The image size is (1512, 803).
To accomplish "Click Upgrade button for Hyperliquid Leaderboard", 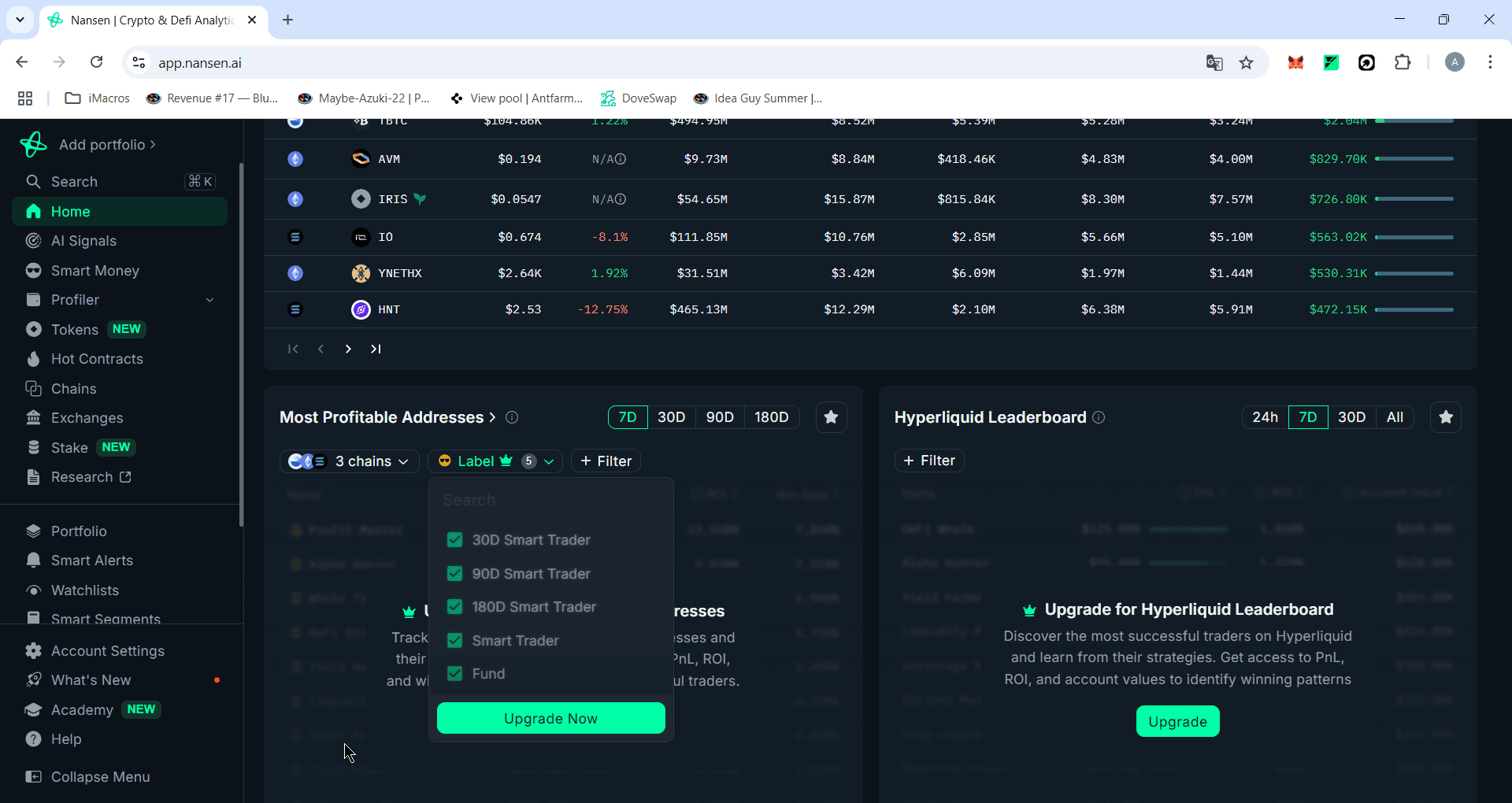I will [x=1177, y=722].
